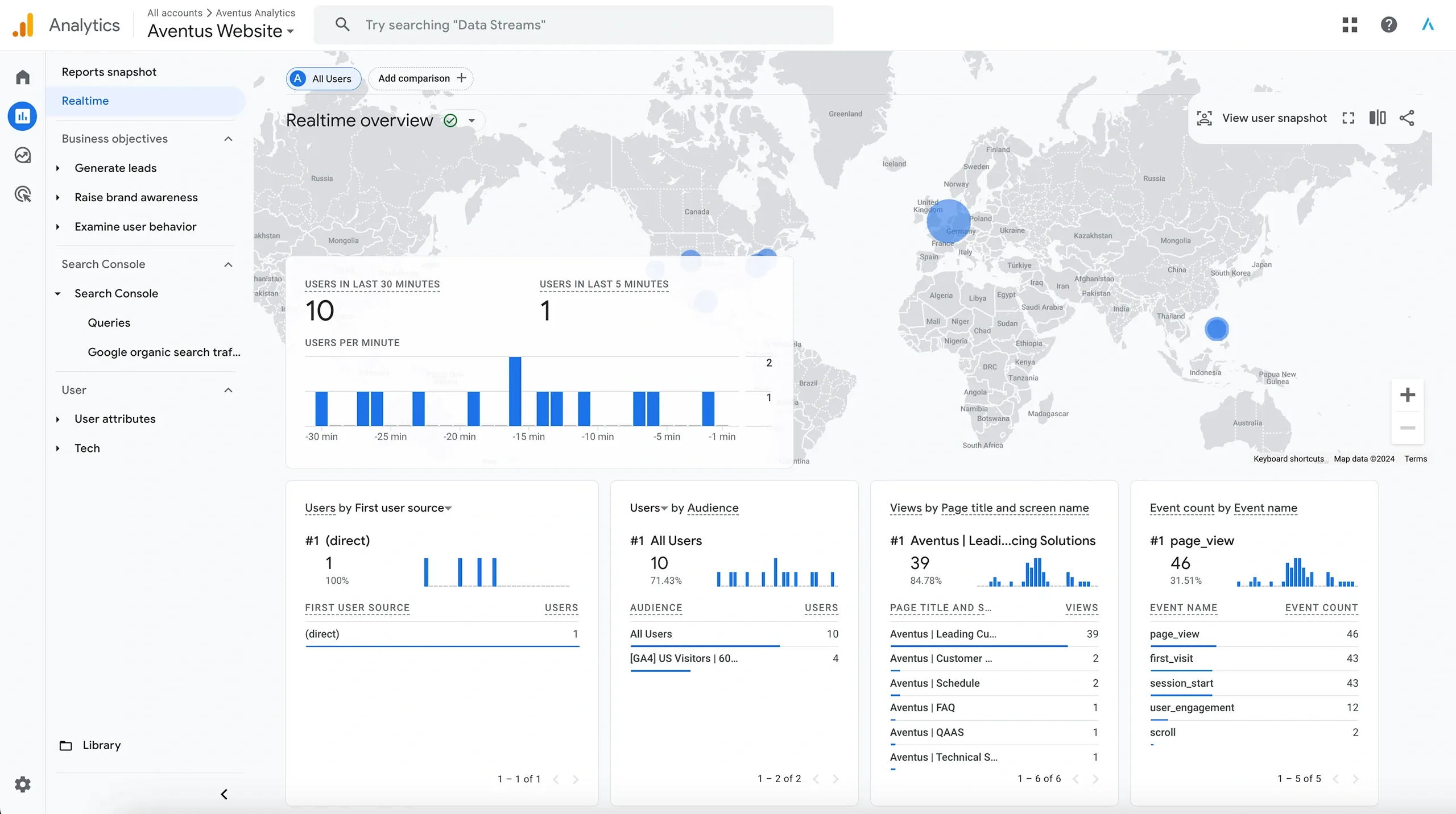Image resolution: width=1456 pixels, height=814 pixels.
Task: Click the large user bubble over Germany
Action: pos(948,221)
